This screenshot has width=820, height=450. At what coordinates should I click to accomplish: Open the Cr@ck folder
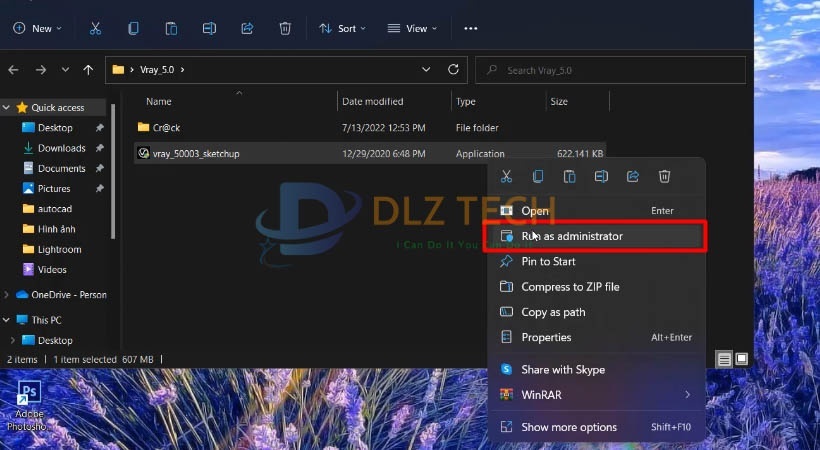(166, 128)
